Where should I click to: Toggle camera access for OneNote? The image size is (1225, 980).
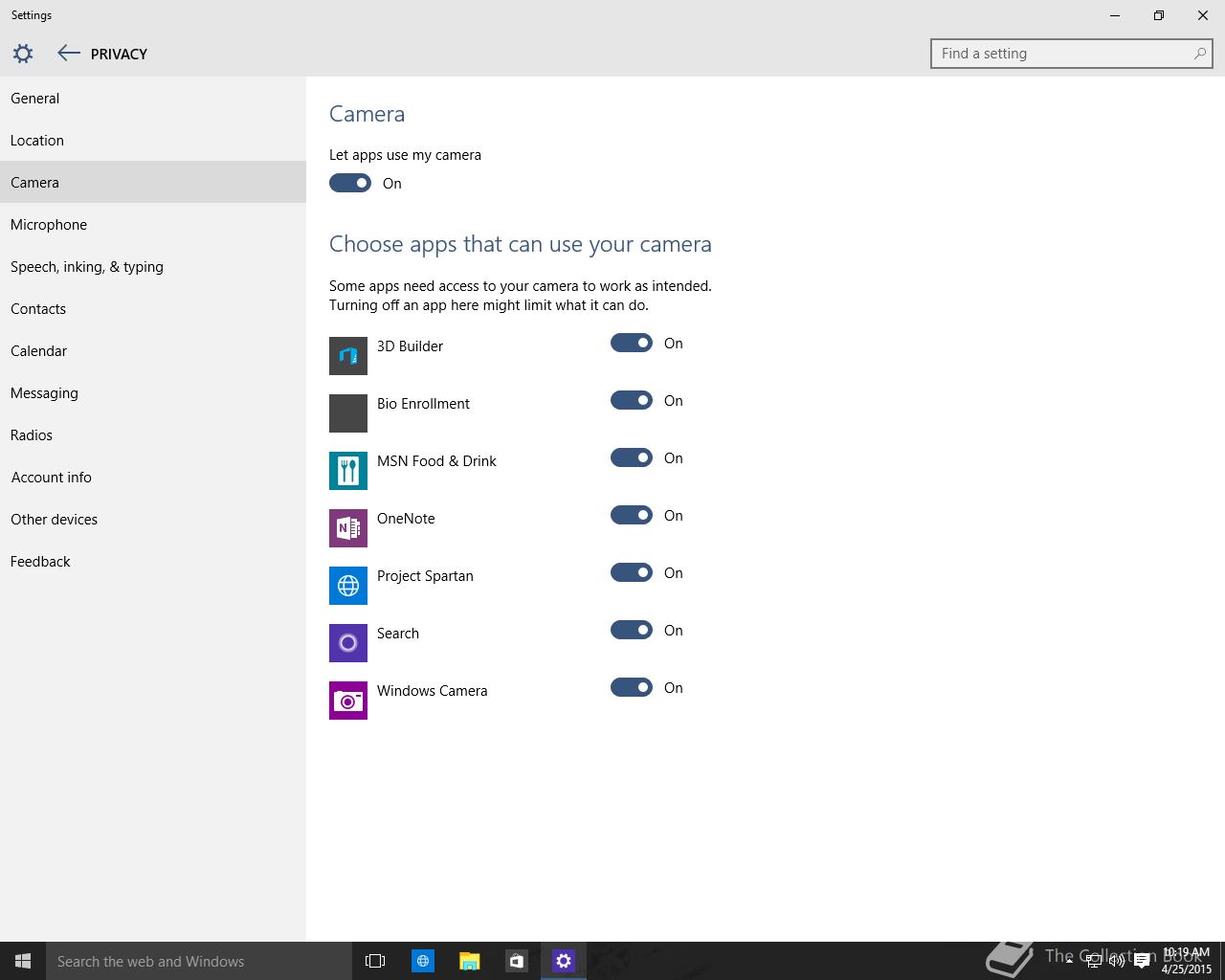click(x=632, y=515)
